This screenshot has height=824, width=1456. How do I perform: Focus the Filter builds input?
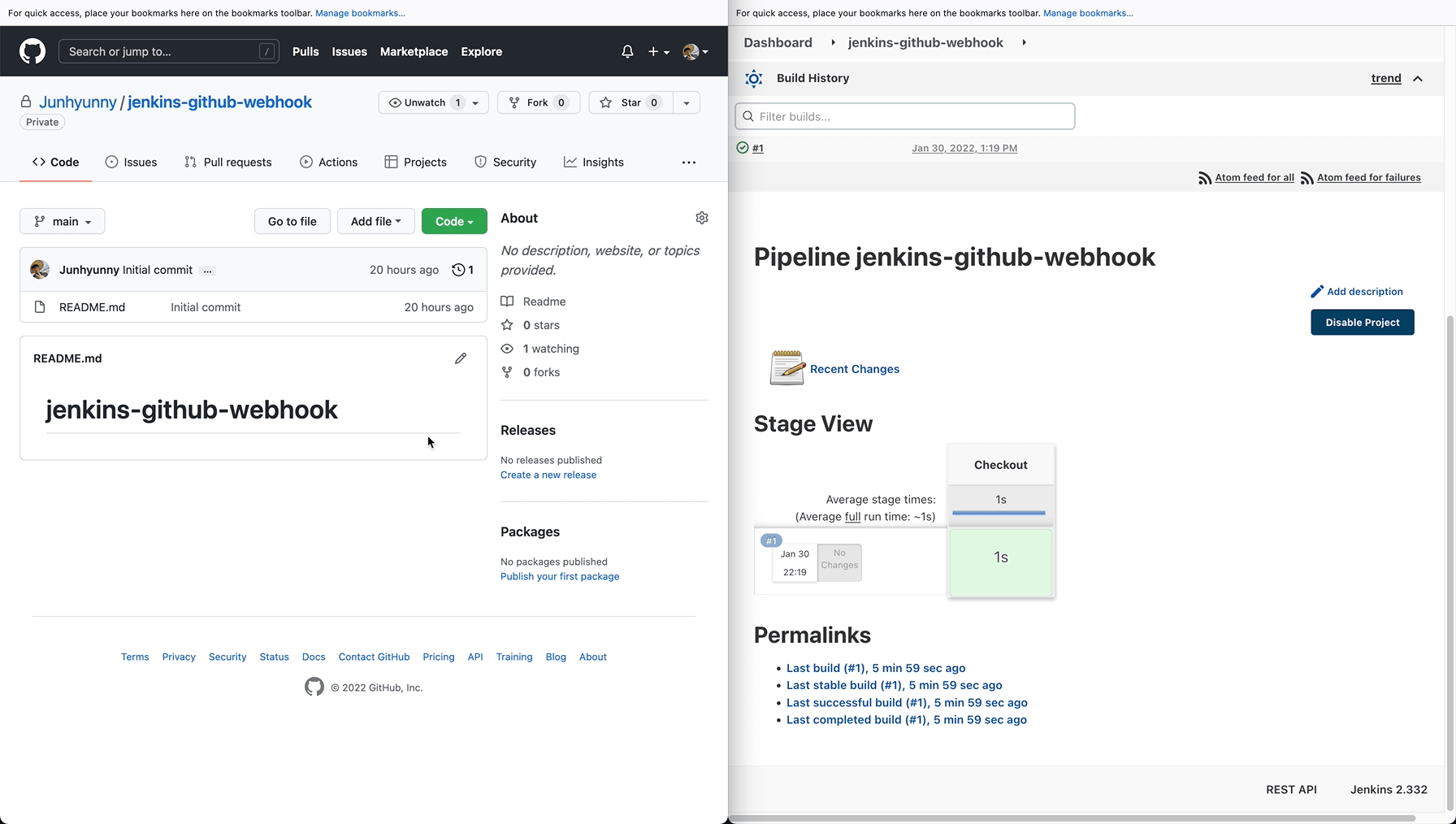(905, 116)
